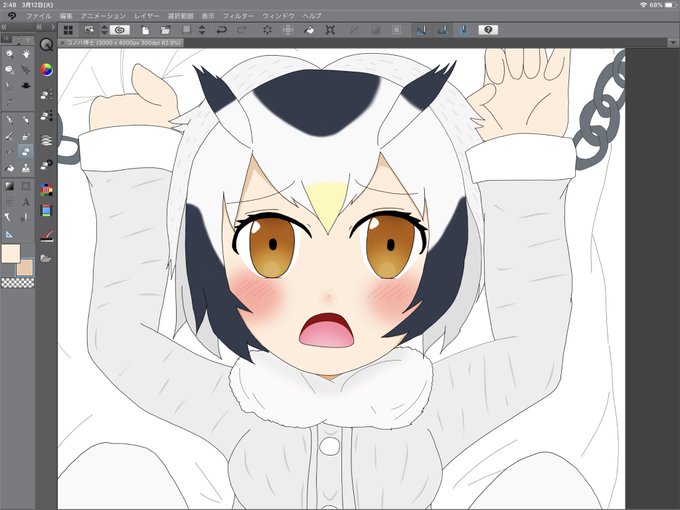680x510 pixels.
Task: Open the フィルター menu
Action: pos(238,16)
